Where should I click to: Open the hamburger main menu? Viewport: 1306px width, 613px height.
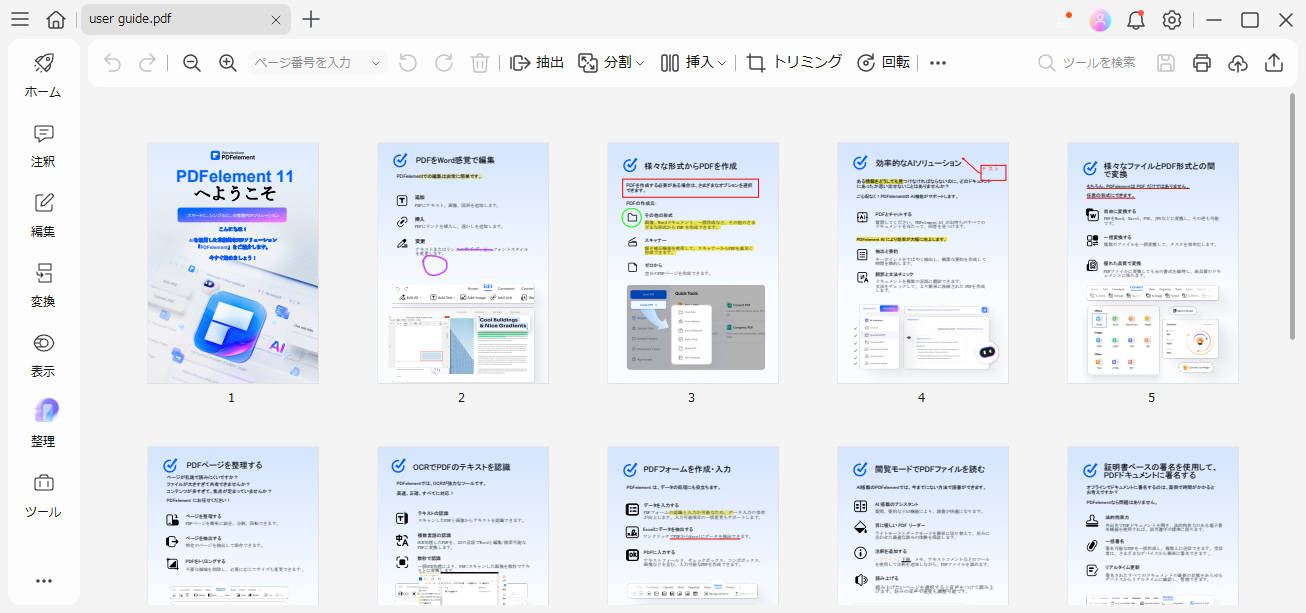click(20, 20)
